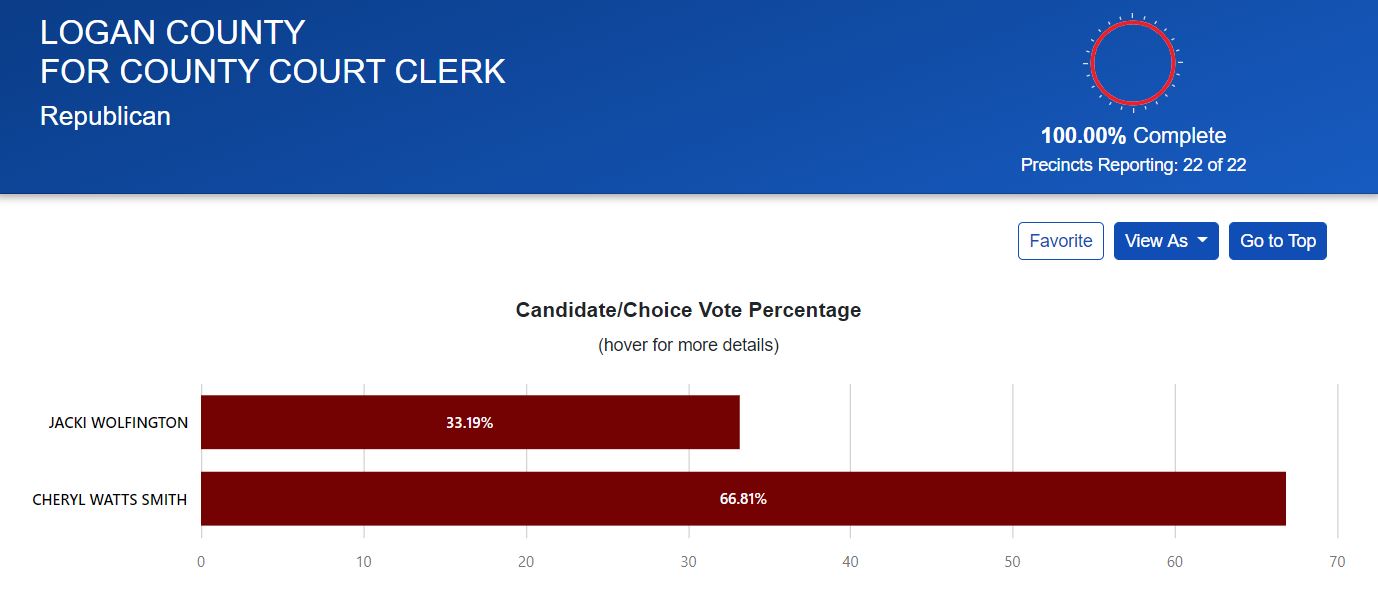Click the 0 tick on chart axis
The image size is (1378, 606).
pyautogui.click(x=201, y=562)
